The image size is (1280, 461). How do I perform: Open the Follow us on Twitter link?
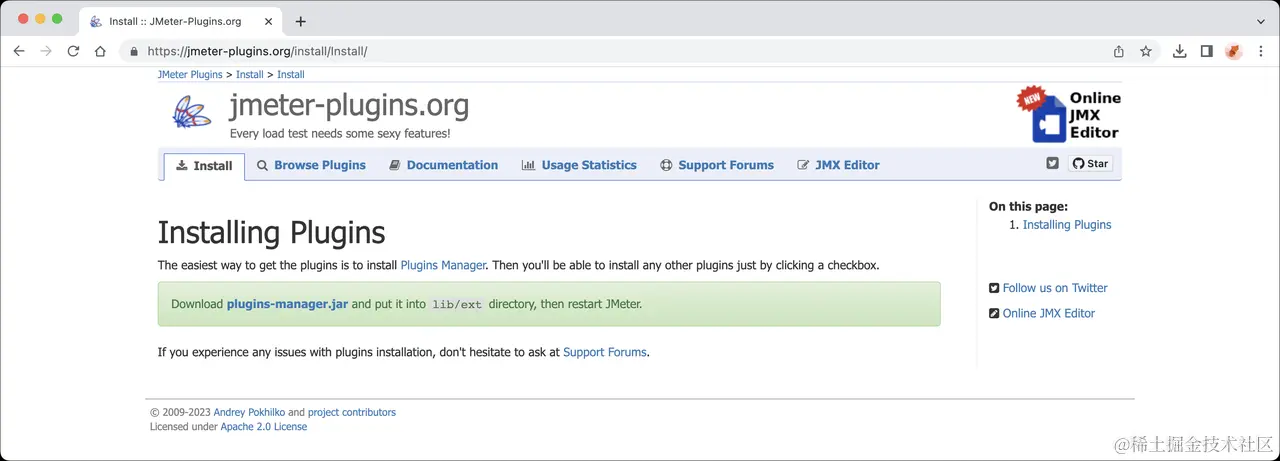click(x=1055, y=288)
